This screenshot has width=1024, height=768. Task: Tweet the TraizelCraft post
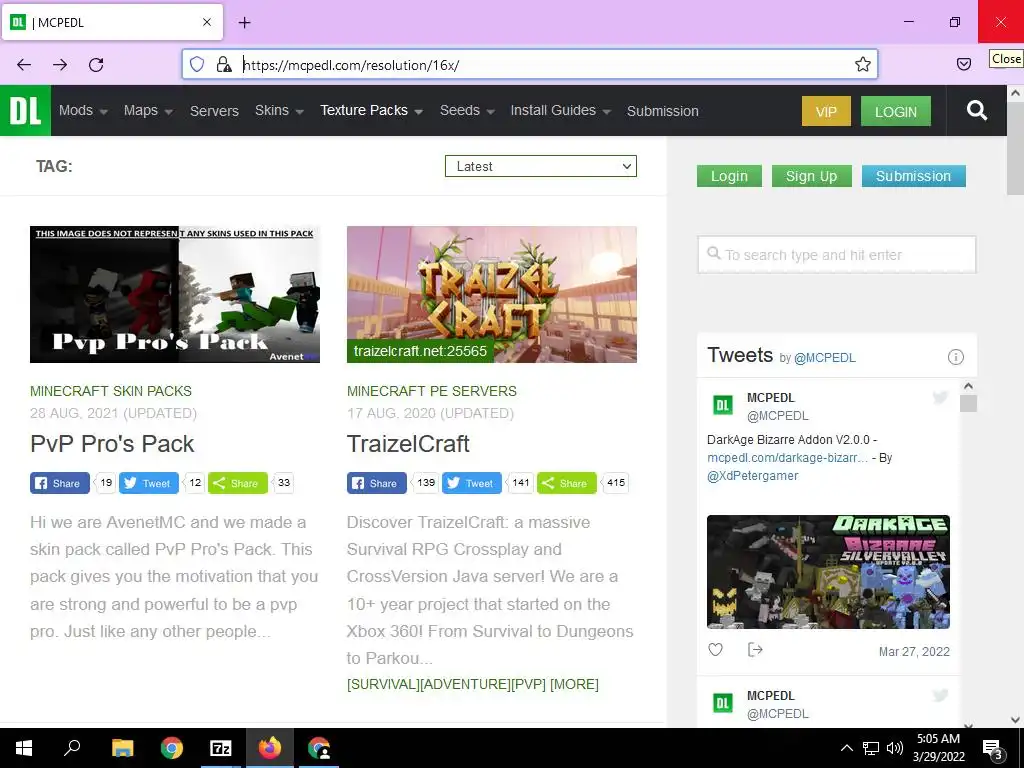pos(472,483)
